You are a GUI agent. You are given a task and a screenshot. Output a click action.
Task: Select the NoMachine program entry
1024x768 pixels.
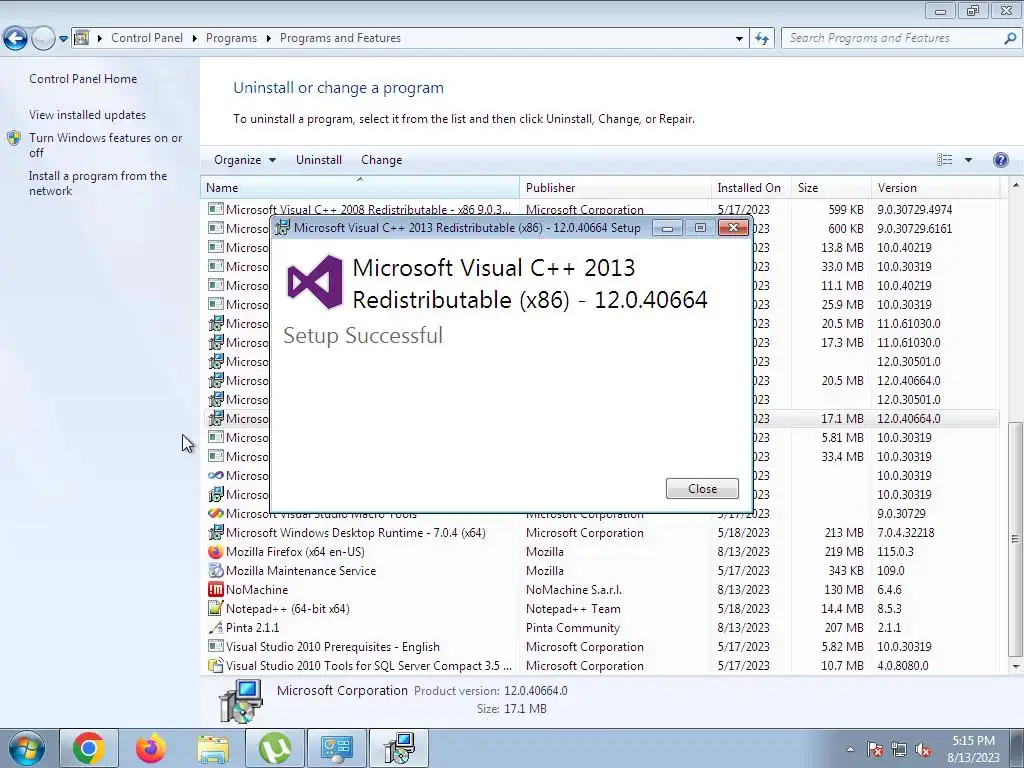(x=602, y=590)
